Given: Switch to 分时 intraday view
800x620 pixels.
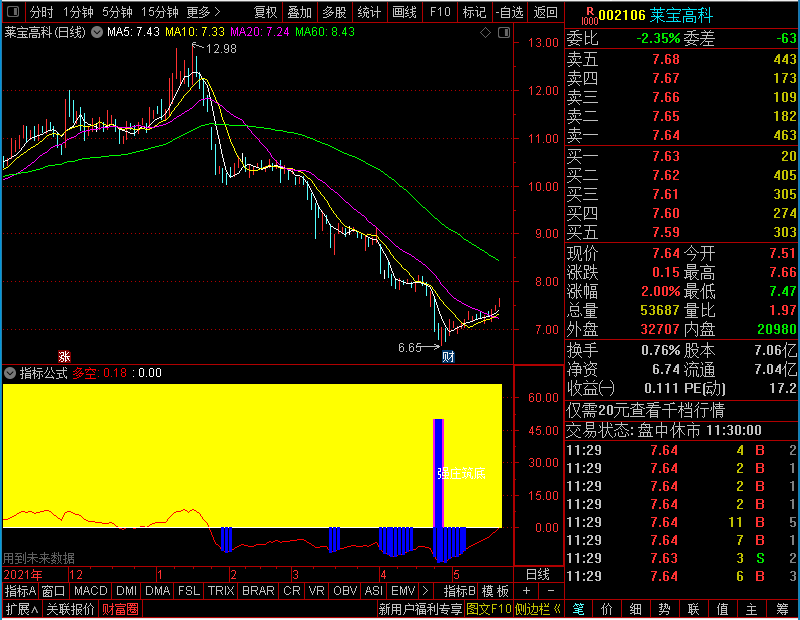Looking at the screenshot, I should (x=41, y=12).
